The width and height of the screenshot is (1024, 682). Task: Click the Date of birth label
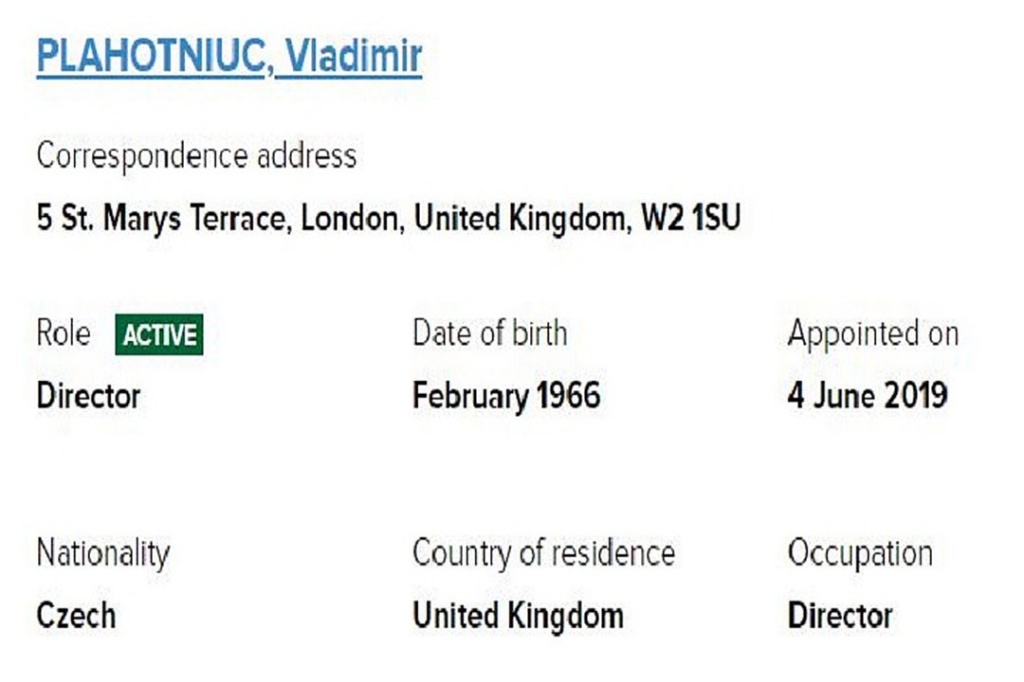(490, 334)
